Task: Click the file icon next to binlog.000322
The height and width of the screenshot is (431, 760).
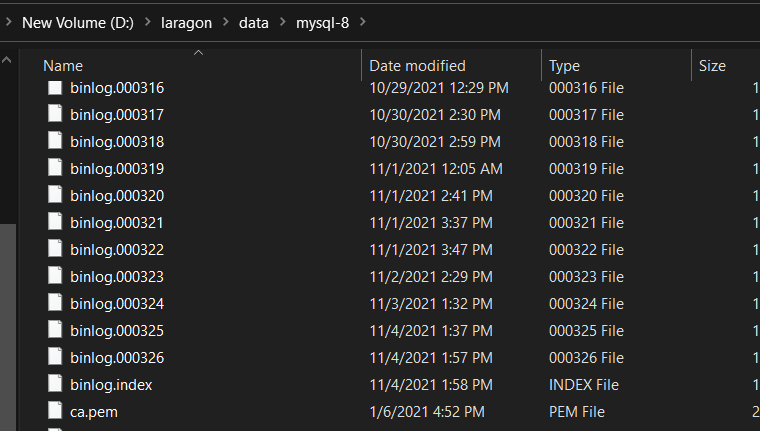Action: (x=55, y=249)
